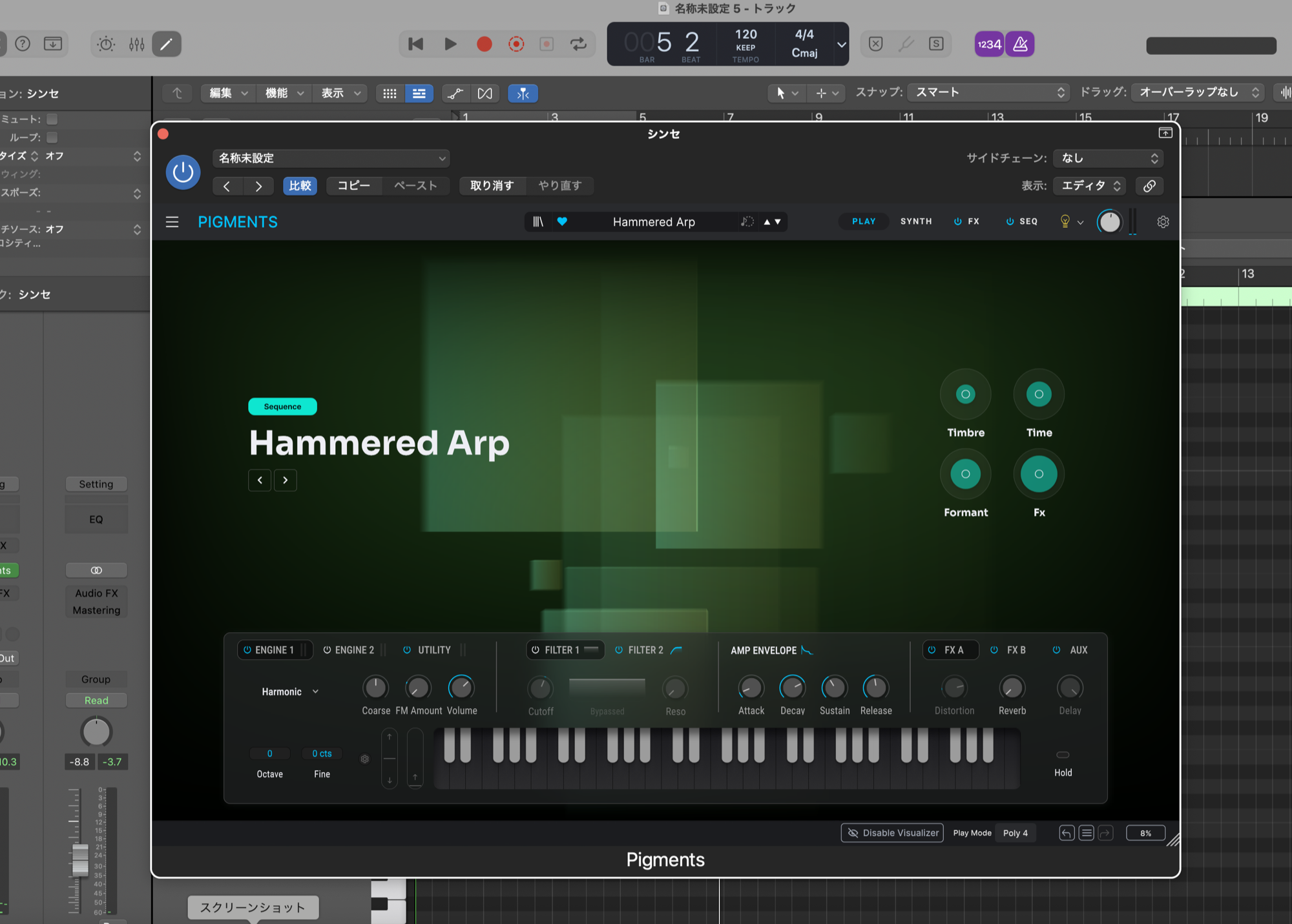Click the 比較 compare button
This screenshot has height=924, width=1292.
click(x=300, y=186)
